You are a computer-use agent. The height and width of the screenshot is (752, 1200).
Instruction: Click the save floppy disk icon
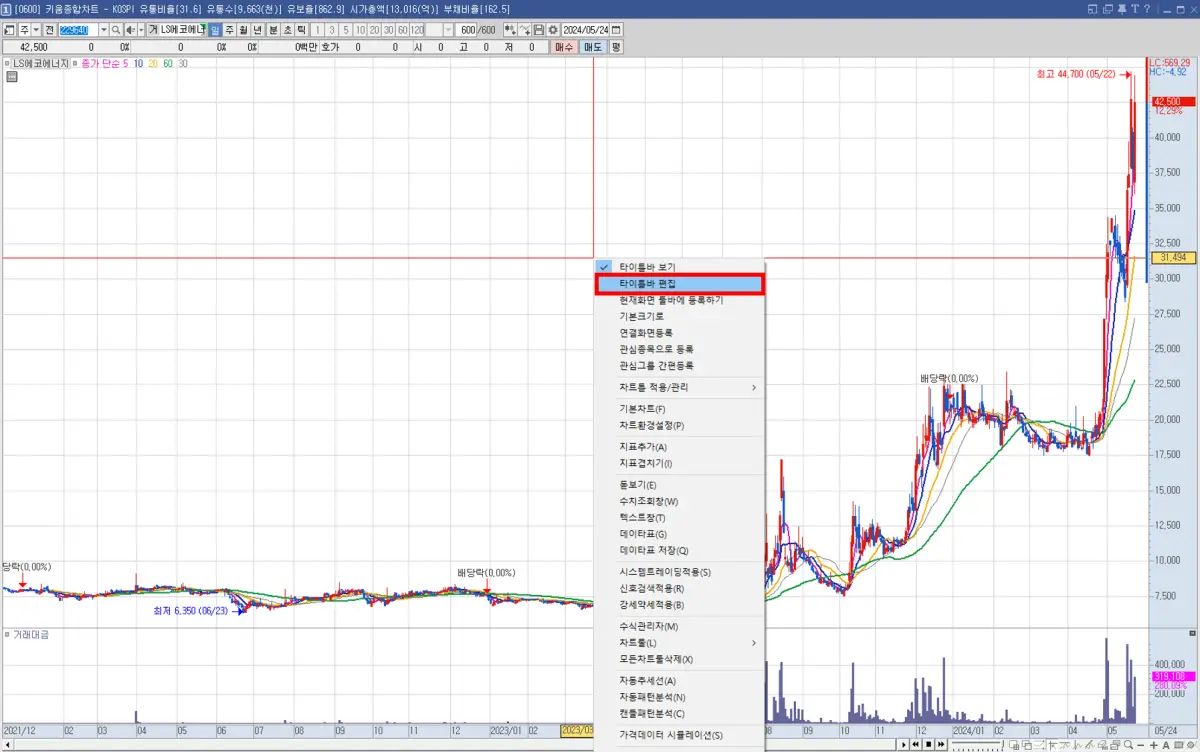click(x=538, y=30)
